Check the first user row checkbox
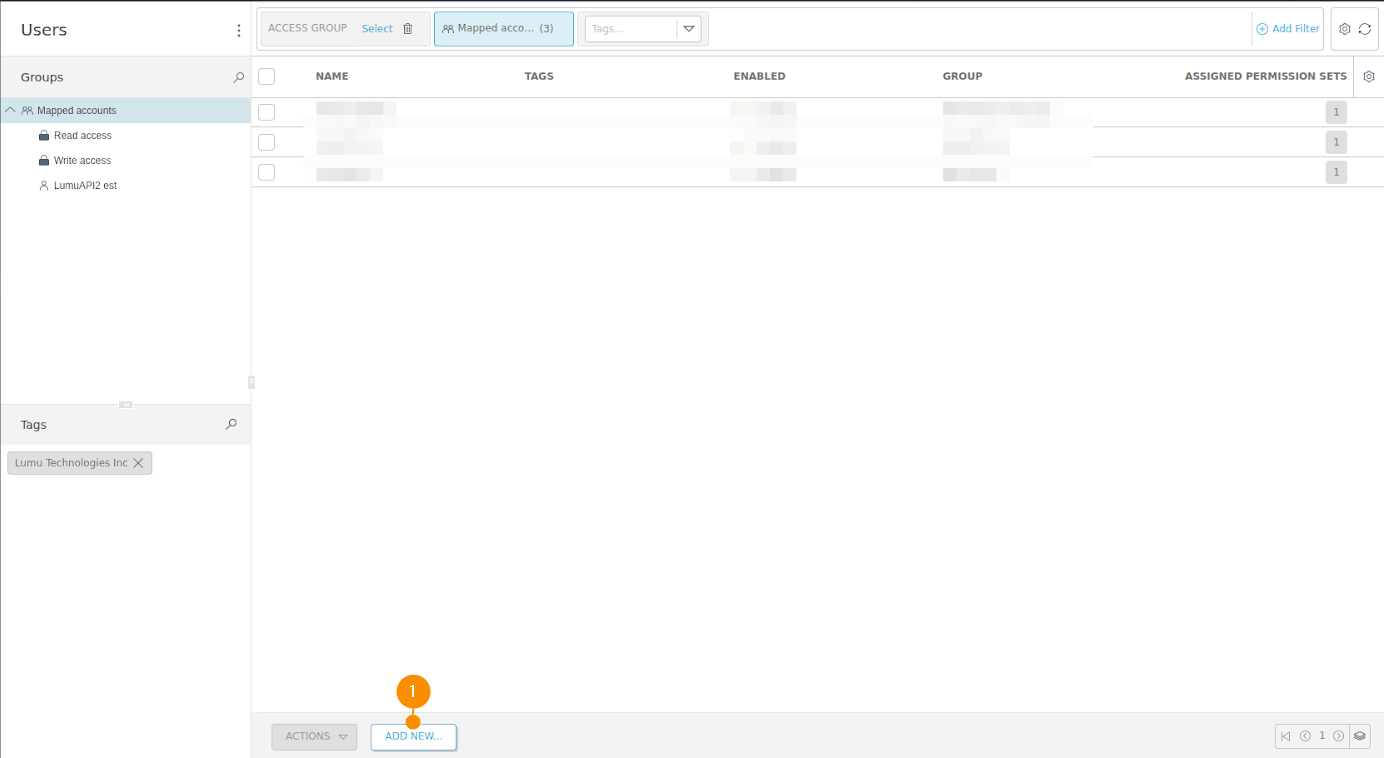 (x=266, y=112)
